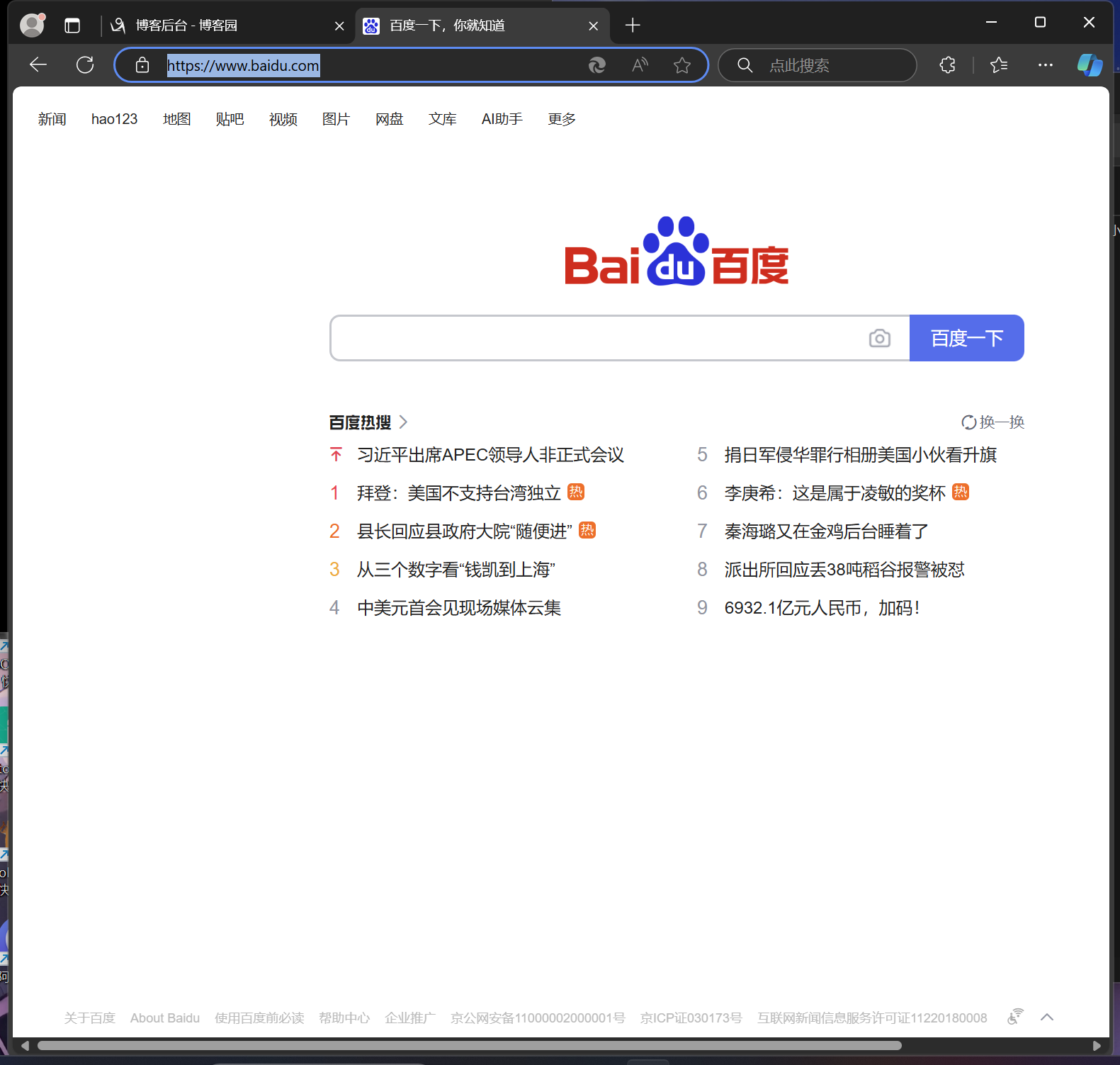1120x1065 pixels.
Task: Open the Favorites list icon
Action: 999,65
